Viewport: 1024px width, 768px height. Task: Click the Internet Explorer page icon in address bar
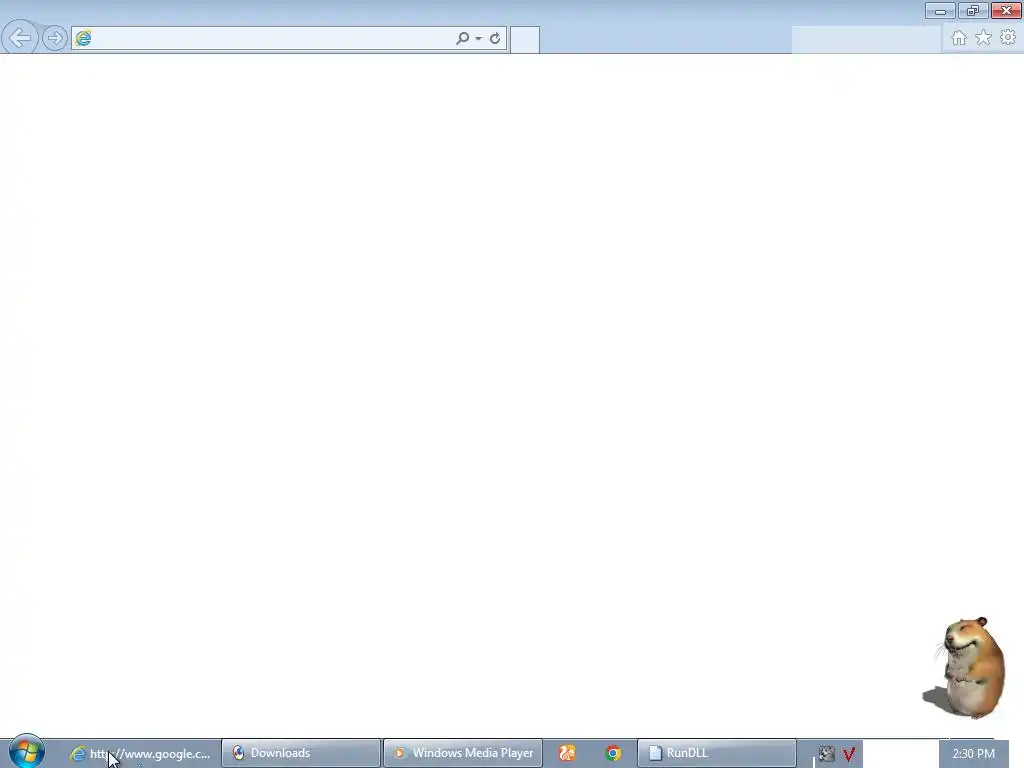(x=84, y=38)
